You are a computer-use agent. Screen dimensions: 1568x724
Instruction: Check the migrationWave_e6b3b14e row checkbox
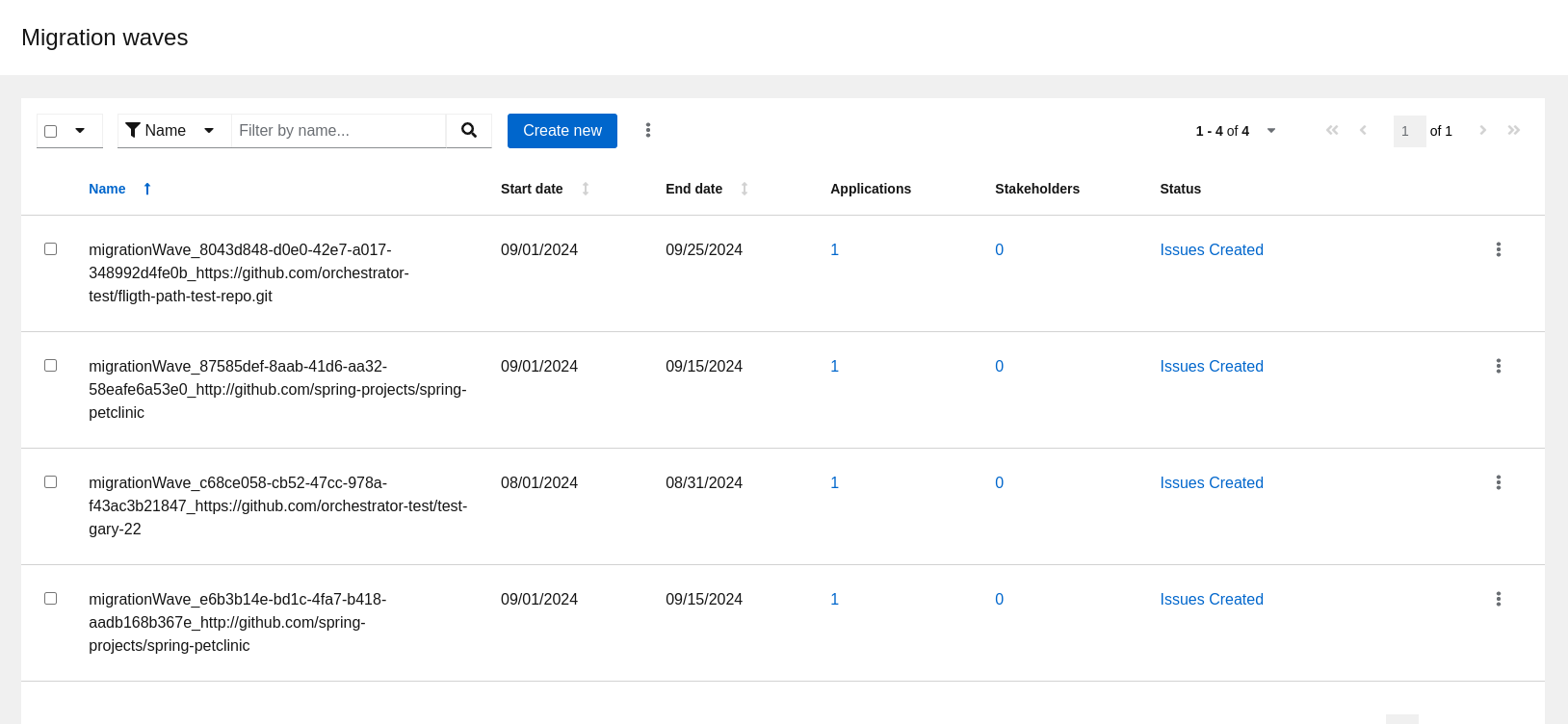tap(51, 599)
